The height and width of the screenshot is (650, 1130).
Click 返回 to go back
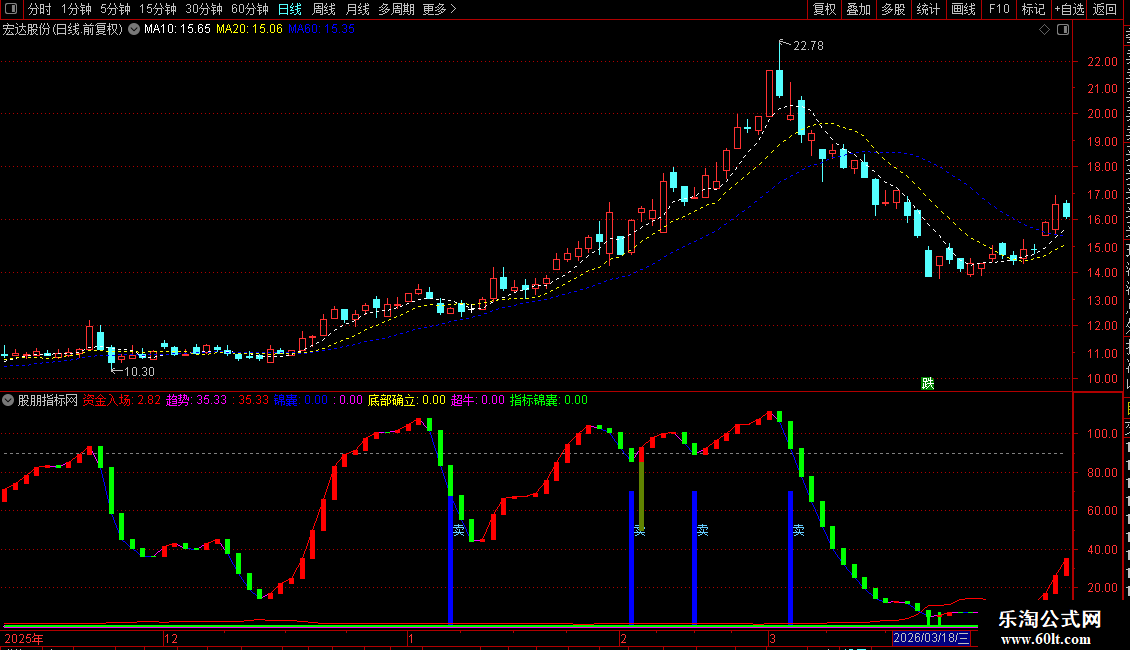pos(1105,9)
